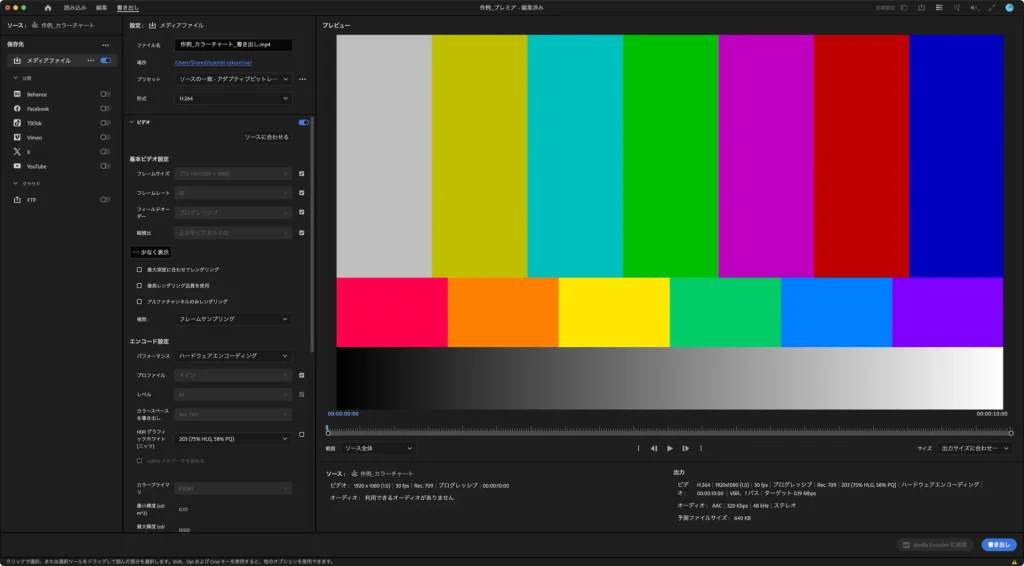The height and width of the screenshot is (566, 1024).
Task: Collapse the クラウド group
Action: 16,183
